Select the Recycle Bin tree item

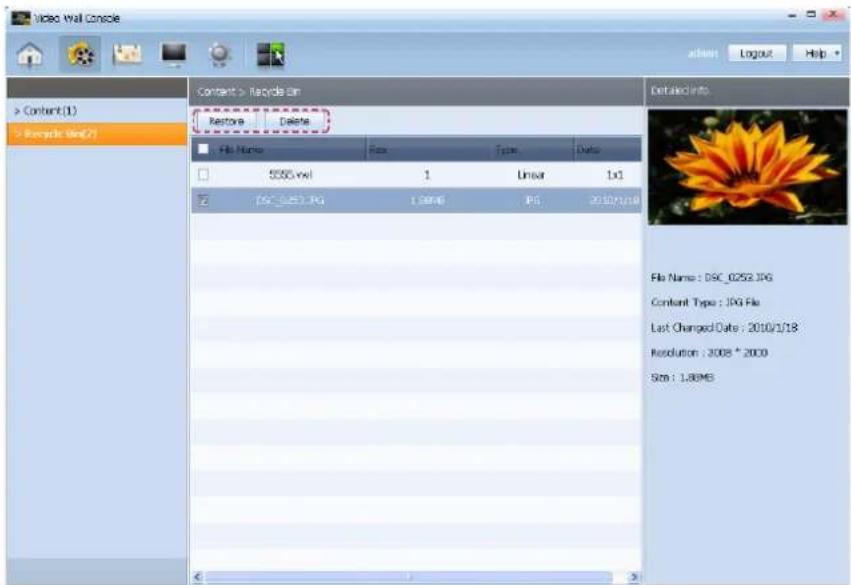tap(97, 133)
